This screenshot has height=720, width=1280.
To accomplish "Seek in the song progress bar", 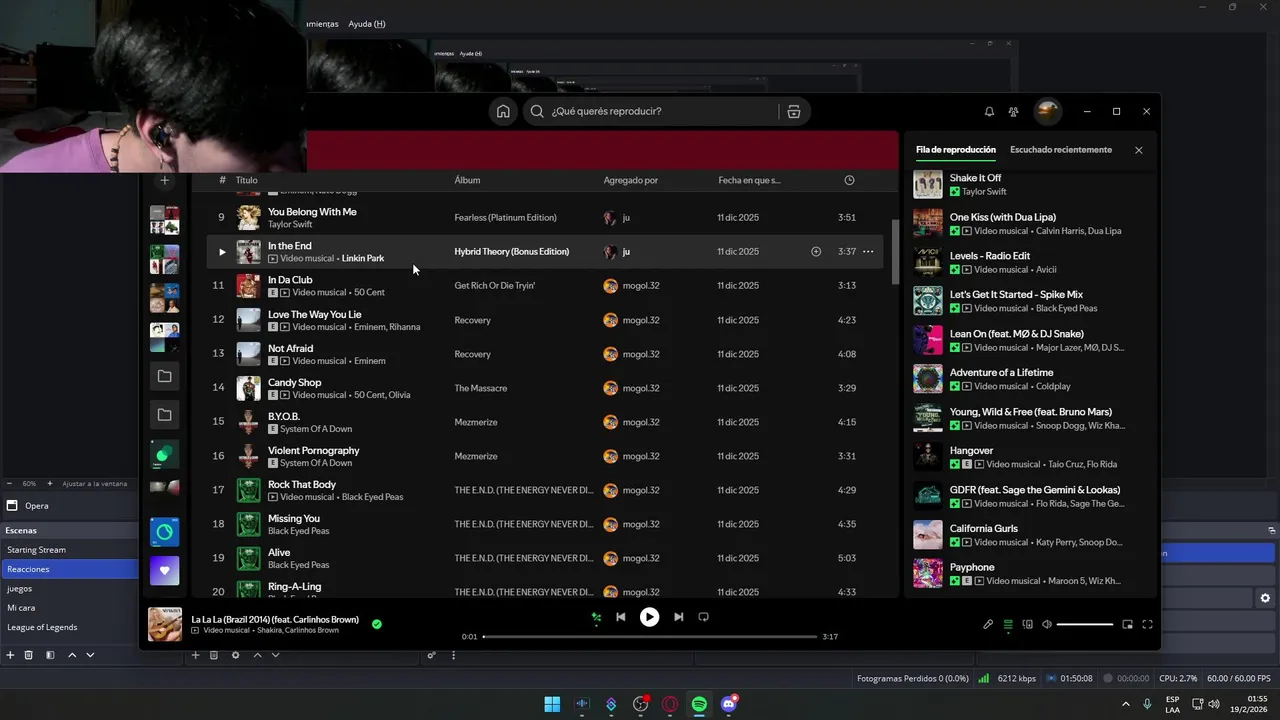I will click(x=650, y=636).
